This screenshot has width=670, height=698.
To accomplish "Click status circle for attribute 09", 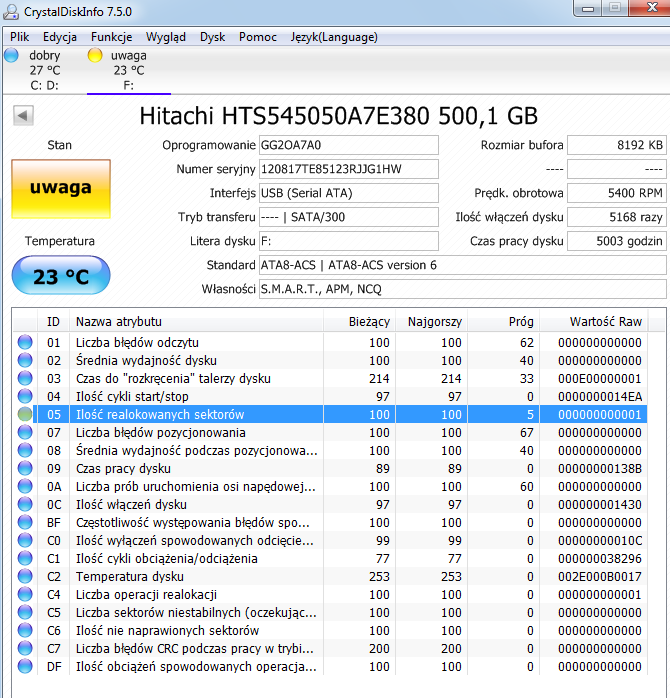I will pyautogui.click(x=25, y=468).
